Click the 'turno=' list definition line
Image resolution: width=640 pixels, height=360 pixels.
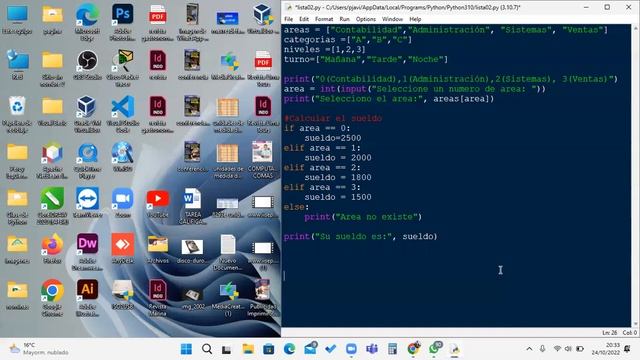(x=366, y=59)
